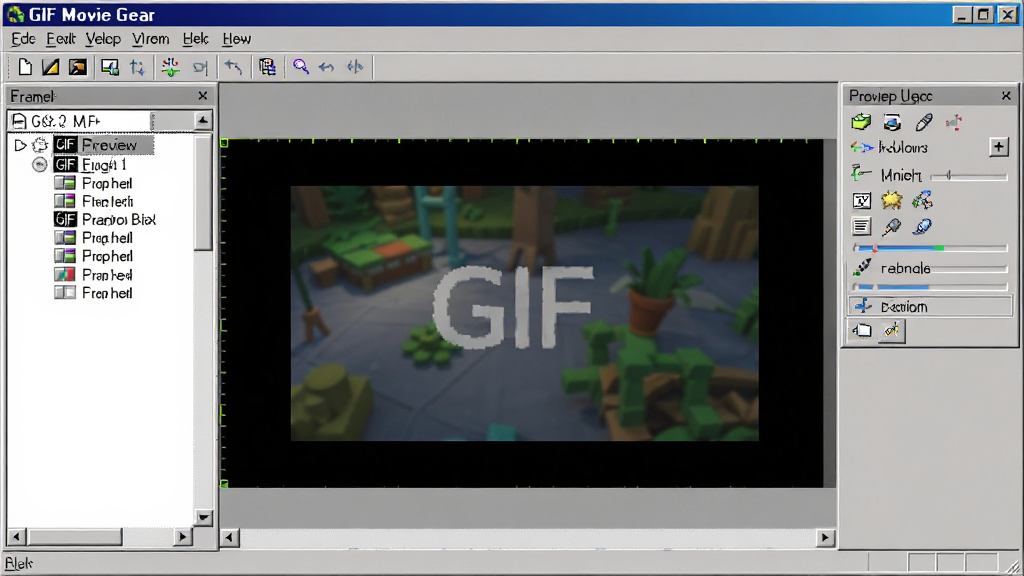The image size is (1024, 576).
Task: Select the 'Flen lech' frame row
Action: [x=93, y=201]
